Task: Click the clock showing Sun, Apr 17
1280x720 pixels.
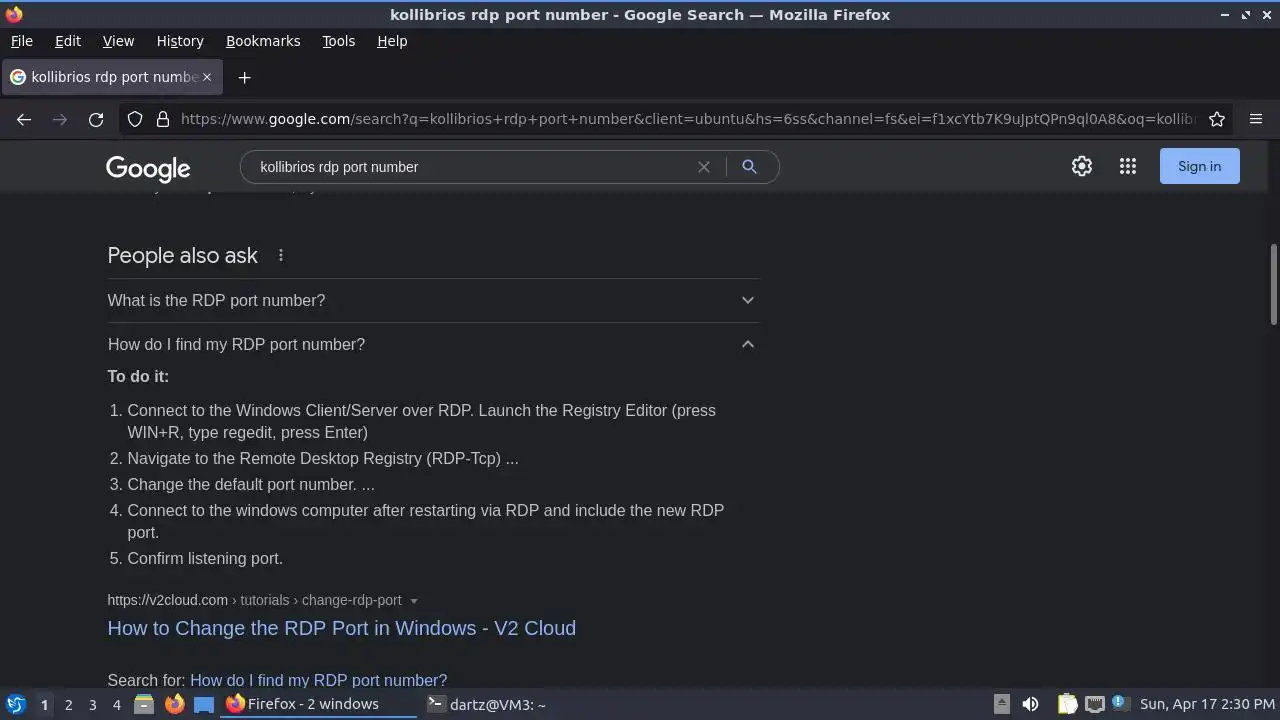Action: [x=1207, y=704]
